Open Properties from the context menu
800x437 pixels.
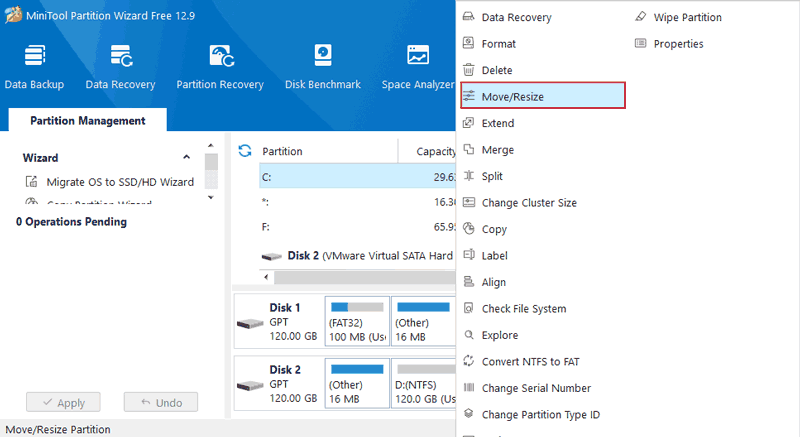tap(677, 44)
